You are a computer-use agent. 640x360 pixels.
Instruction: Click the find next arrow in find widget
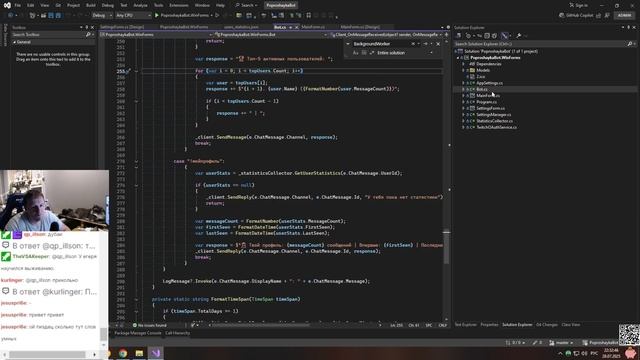(425, 44)
